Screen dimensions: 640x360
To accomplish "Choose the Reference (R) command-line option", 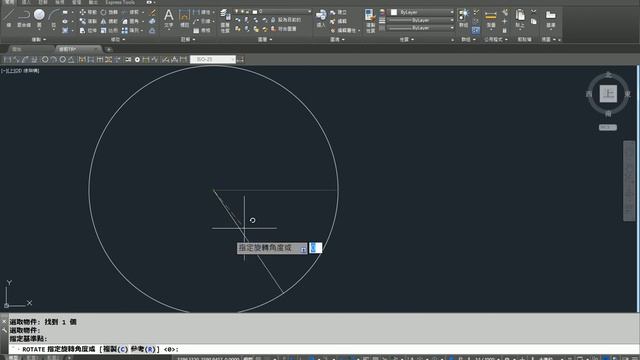I will click(x=143, y=349).
